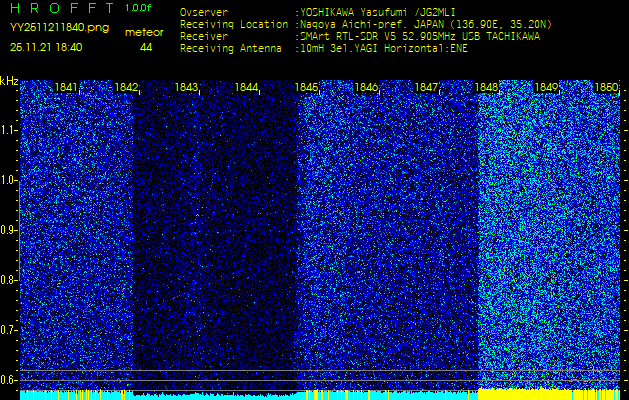Image resolution: width=629 pixels, height=400 pixels.
Task: Click the SMArt RTL-SDR V5 52.905MHz receiver value
Action: pyautogui.click(x=420, y=37)
